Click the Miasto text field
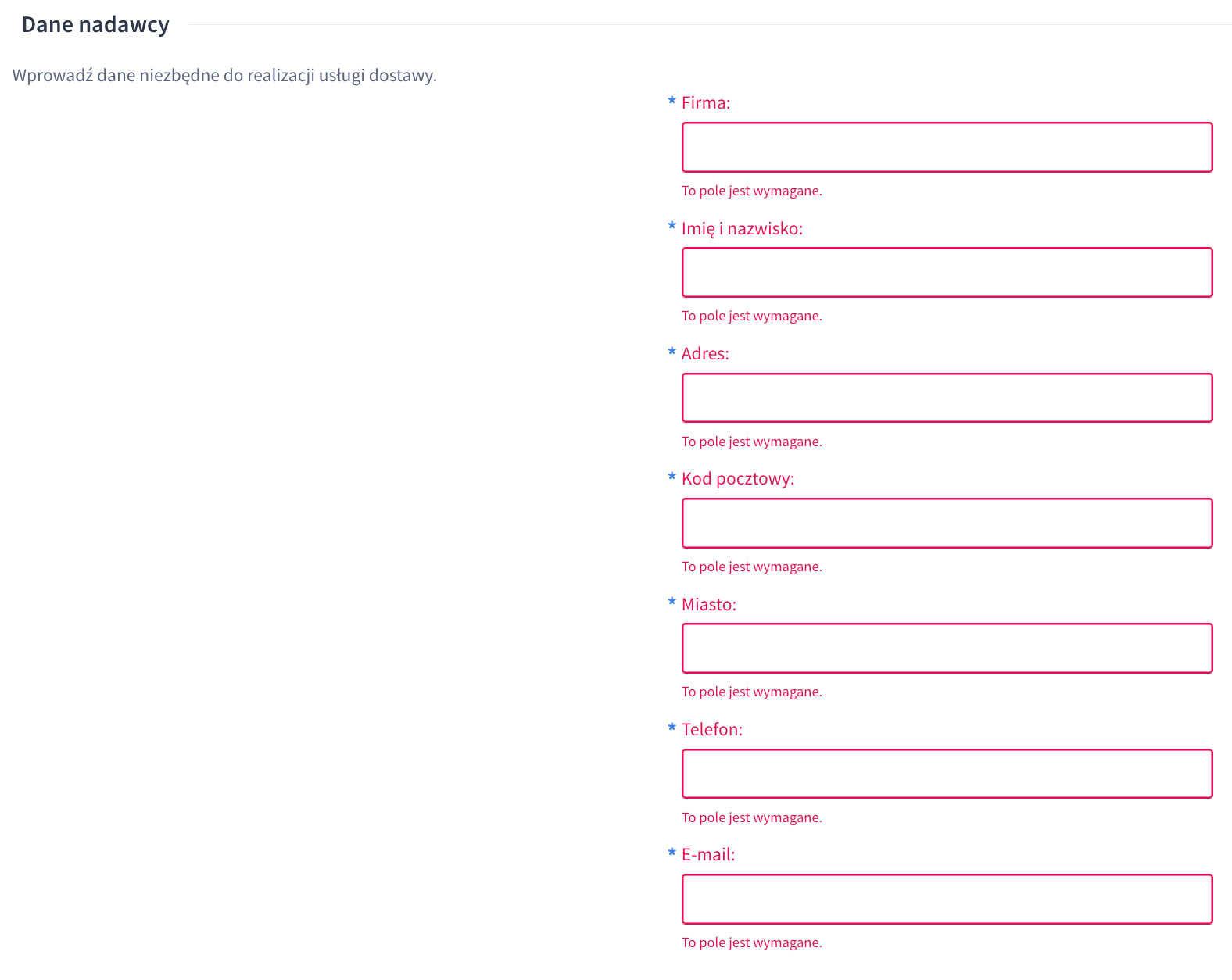Viewport: 1232px width, 980px height. pos(947,649)
